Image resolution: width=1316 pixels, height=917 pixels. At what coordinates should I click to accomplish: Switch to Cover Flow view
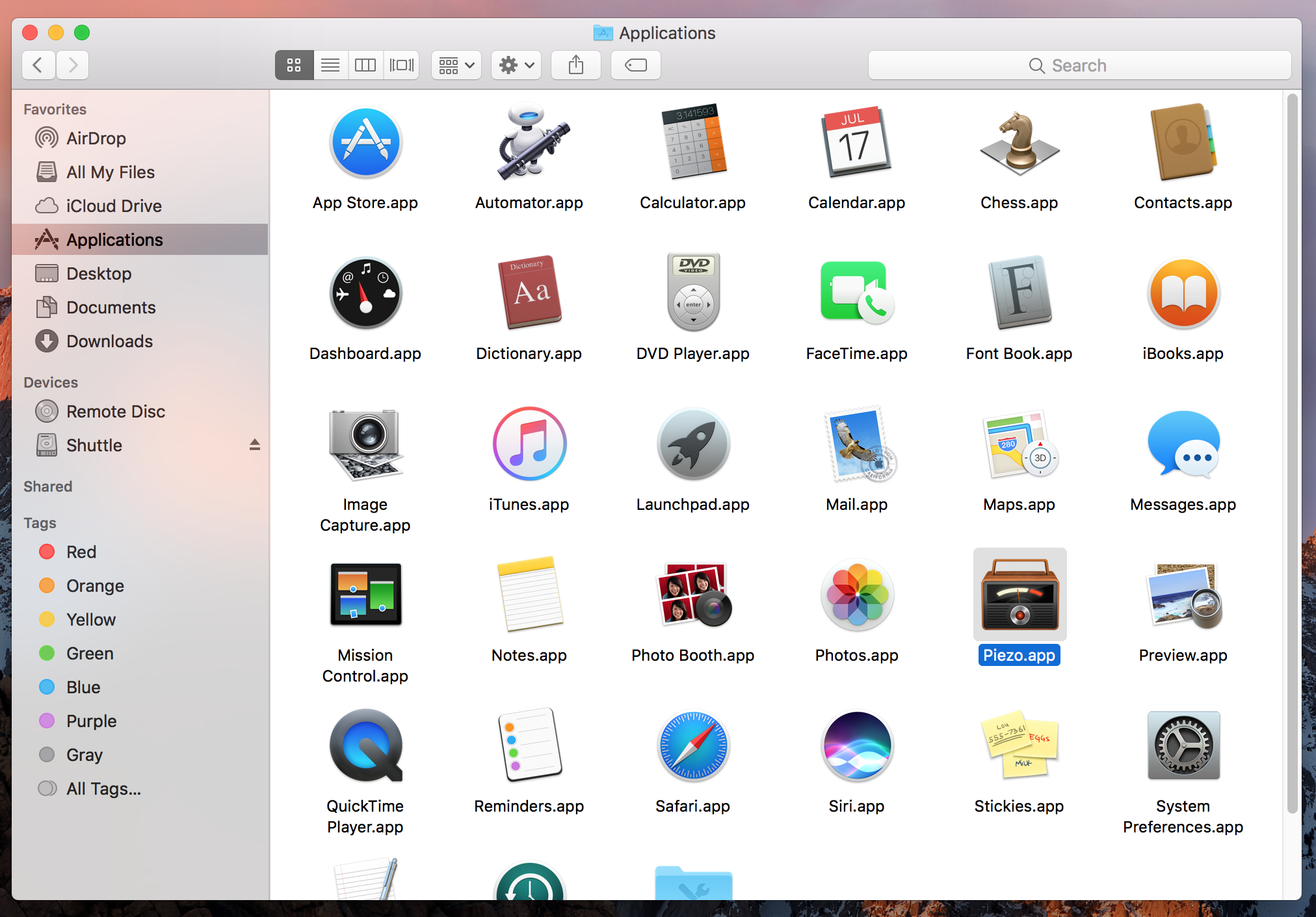[x=401, y=65]
